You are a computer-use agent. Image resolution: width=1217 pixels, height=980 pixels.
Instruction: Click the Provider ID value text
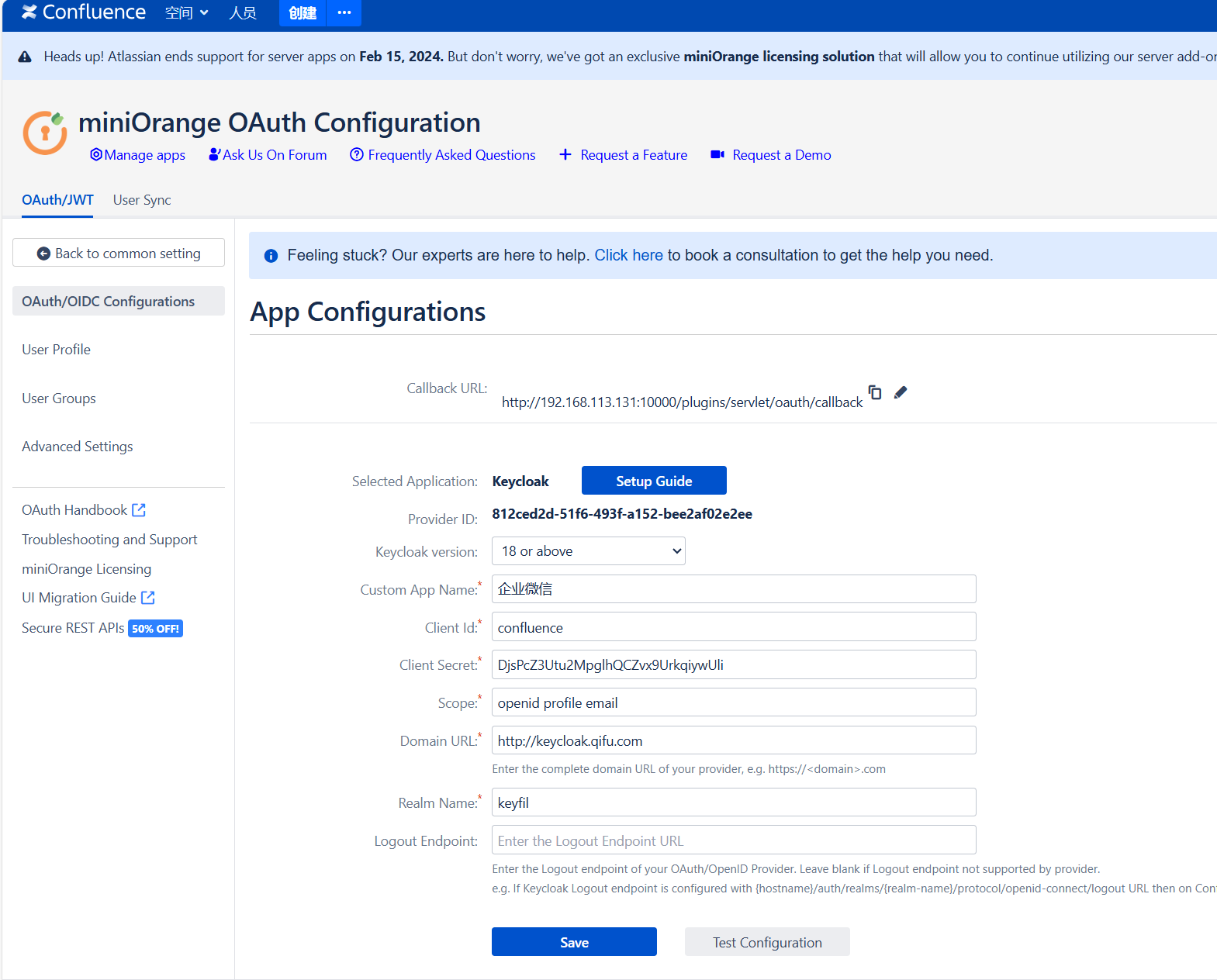pyautogui.click(x=622, y=514)
